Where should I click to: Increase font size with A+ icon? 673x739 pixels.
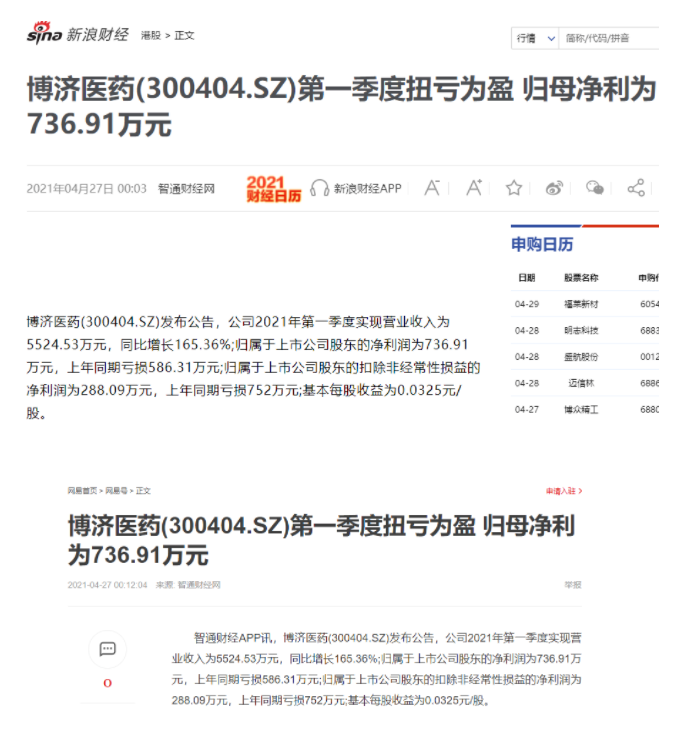pos(474,187)
